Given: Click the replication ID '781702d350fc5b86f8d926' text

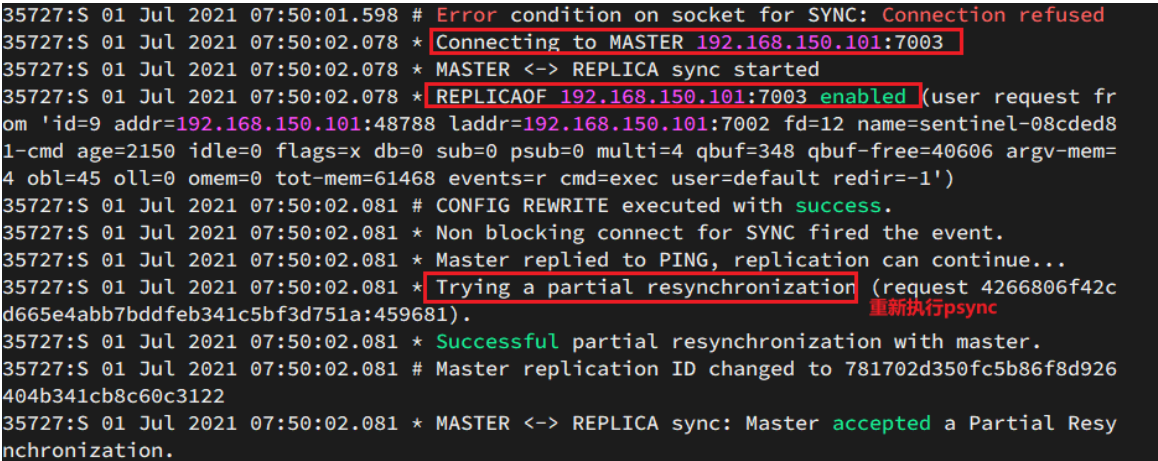Looking at the screenshot, I should pos(981,369).
